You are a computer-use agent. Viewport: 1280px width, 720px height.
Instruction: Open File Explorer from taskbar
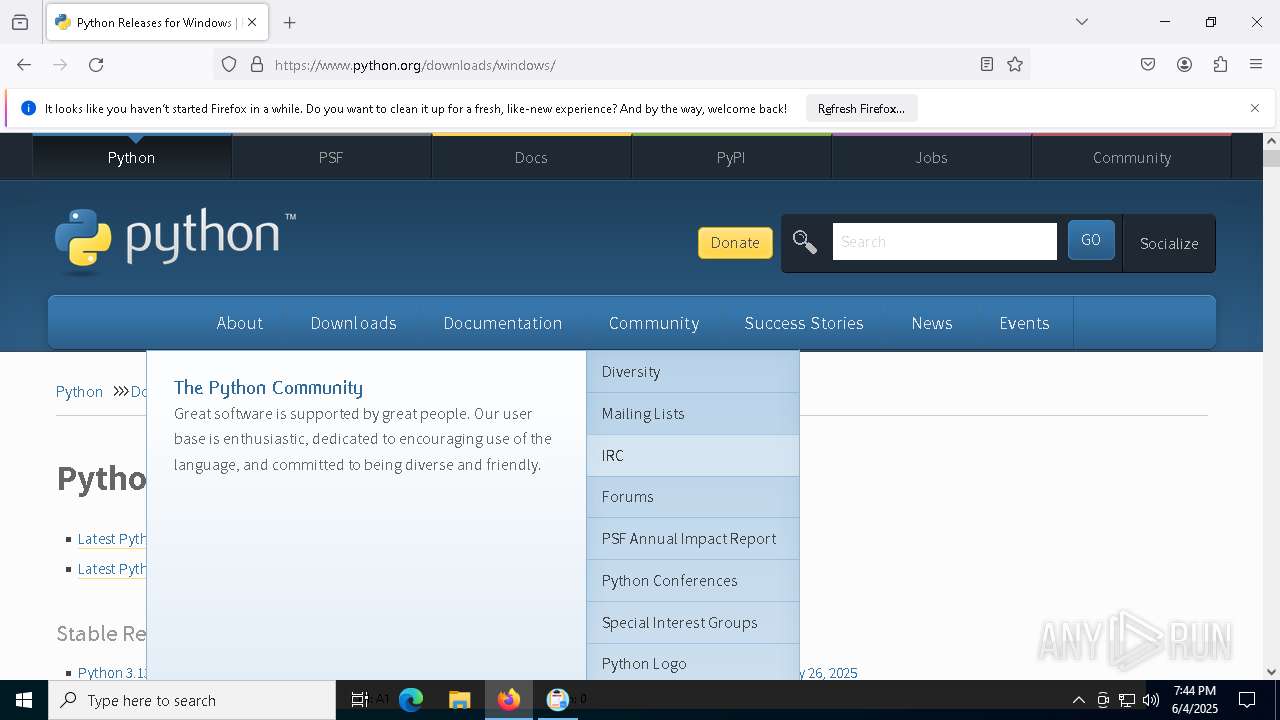click(x=459, y=700)
